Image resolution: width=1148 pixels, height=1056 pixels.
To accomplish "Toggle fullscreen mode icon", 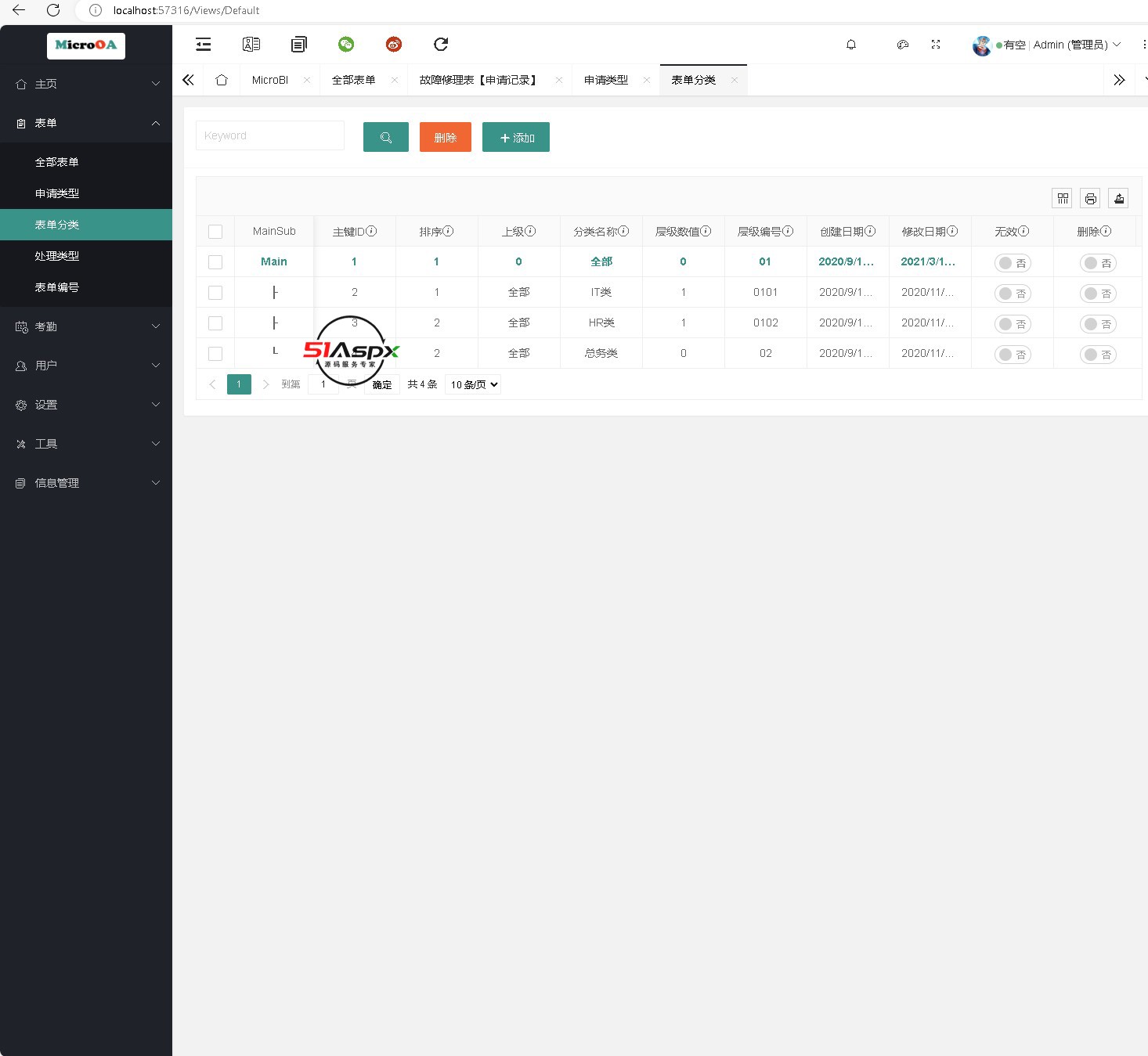I will click(x=936, y=45).
